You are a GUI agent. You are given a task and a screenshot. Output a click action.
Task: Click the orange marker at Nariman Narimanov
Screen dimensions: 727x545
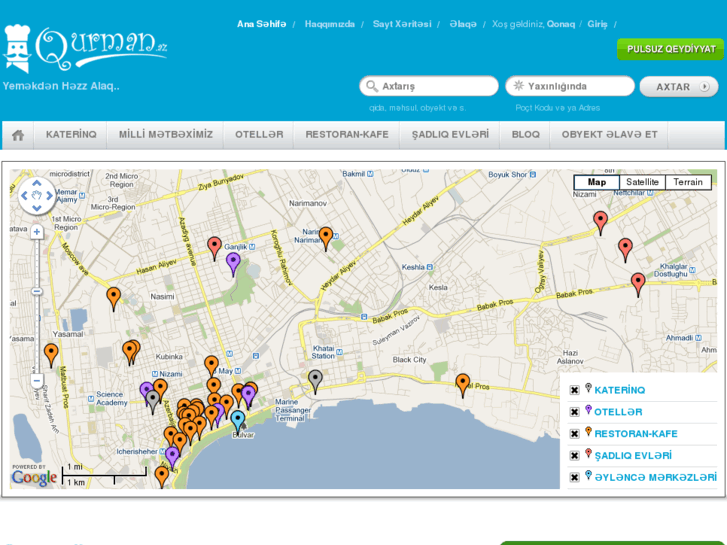tap(326, 238)
